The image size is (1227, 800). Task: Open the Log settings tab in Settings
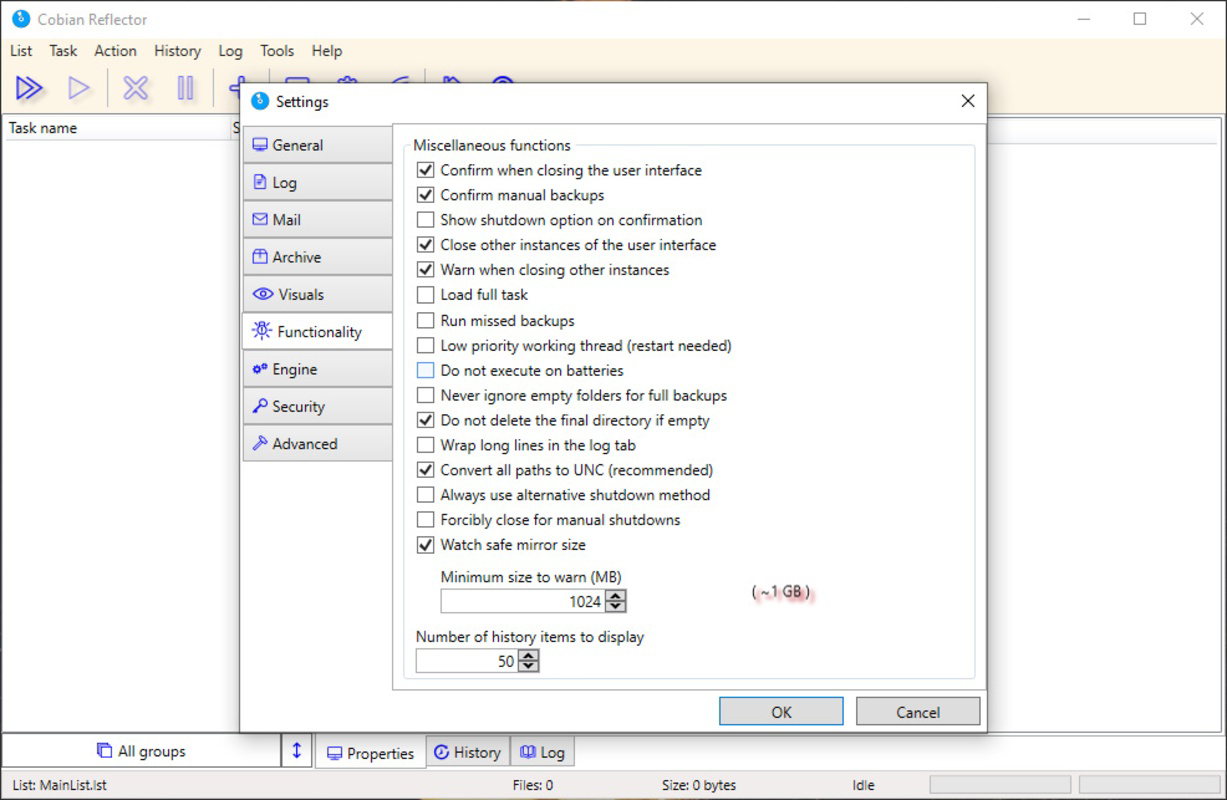[x=317, y=182]
